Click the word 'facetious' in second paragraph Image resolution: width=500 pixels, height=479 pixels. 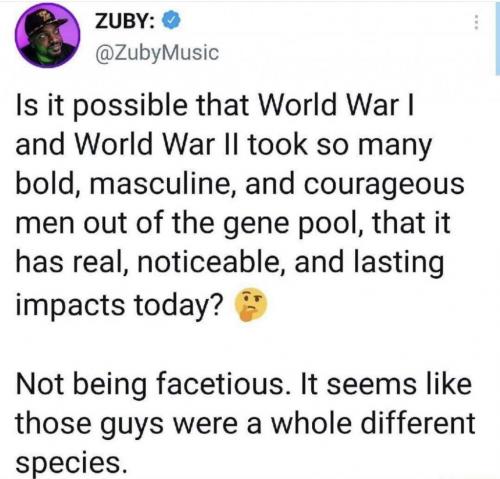click(223, 384)
